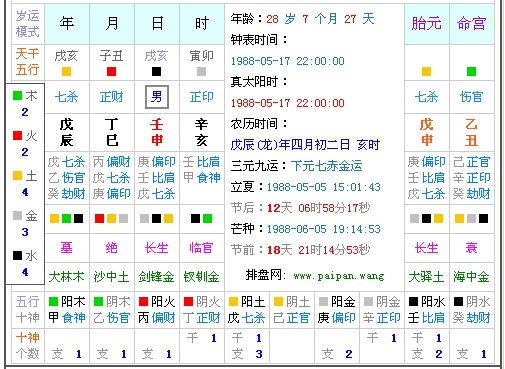Open the www.paipan.wang website link
The image size is (505, 369).
339,276
